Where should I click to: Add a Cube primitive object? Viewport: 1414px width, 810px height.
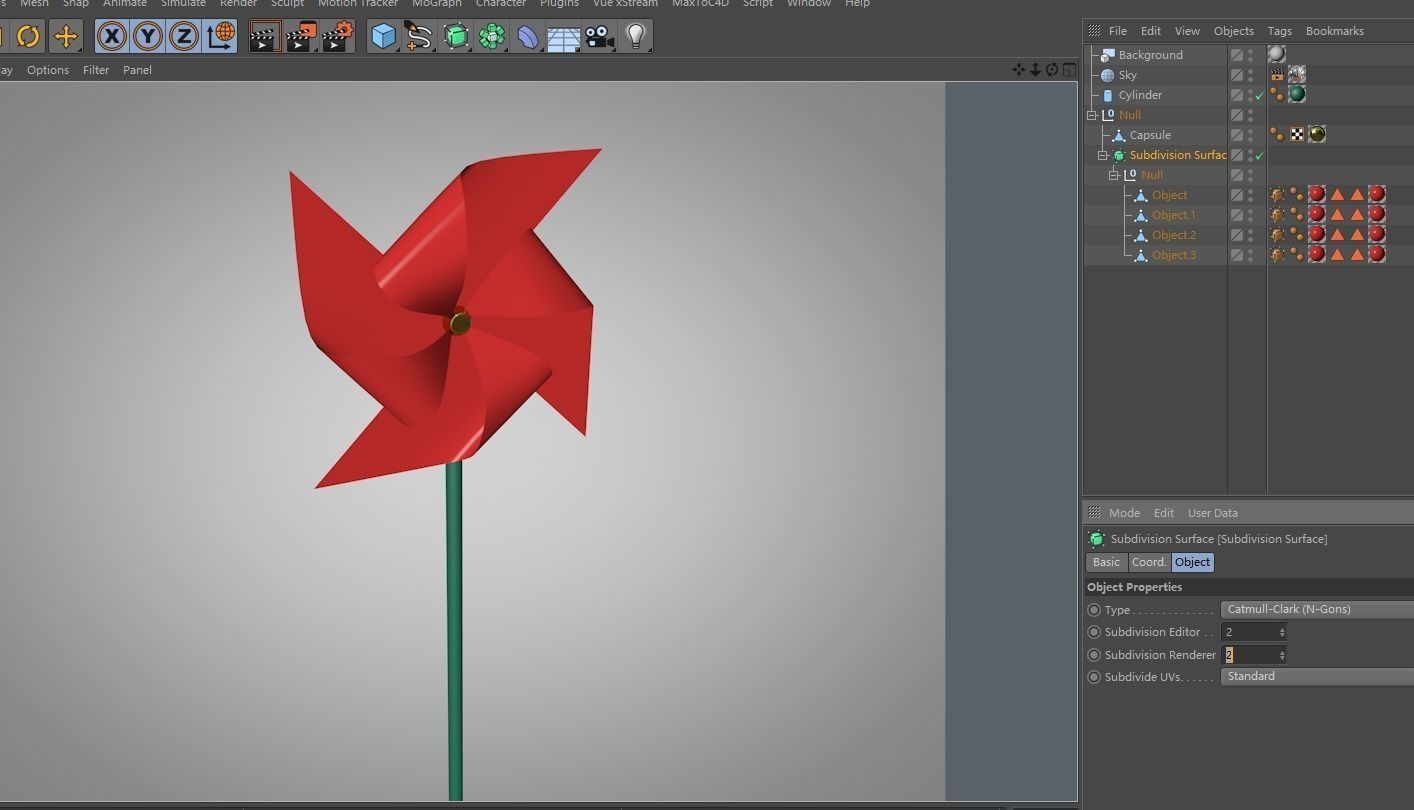(x=383, y=37)
